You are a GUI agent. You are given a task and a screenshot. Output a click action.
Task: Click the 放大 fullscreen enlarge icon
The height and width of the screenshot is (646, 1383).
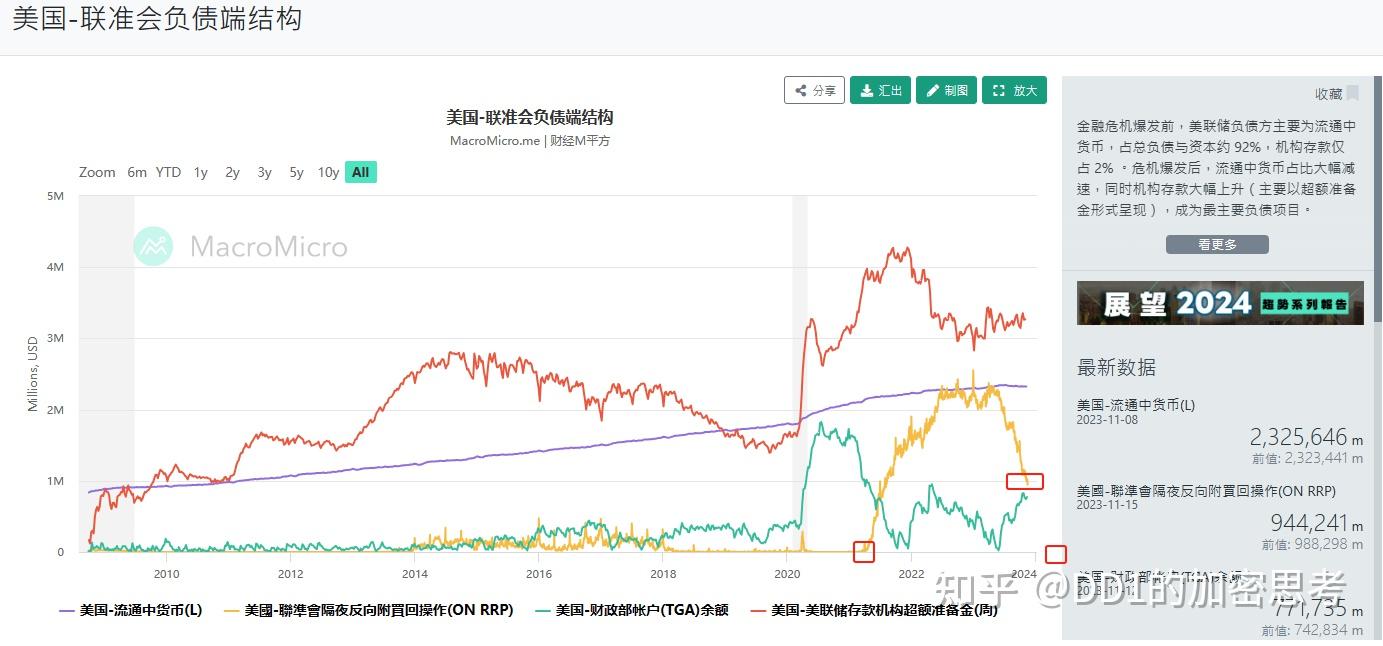click(x=999, y=90)
